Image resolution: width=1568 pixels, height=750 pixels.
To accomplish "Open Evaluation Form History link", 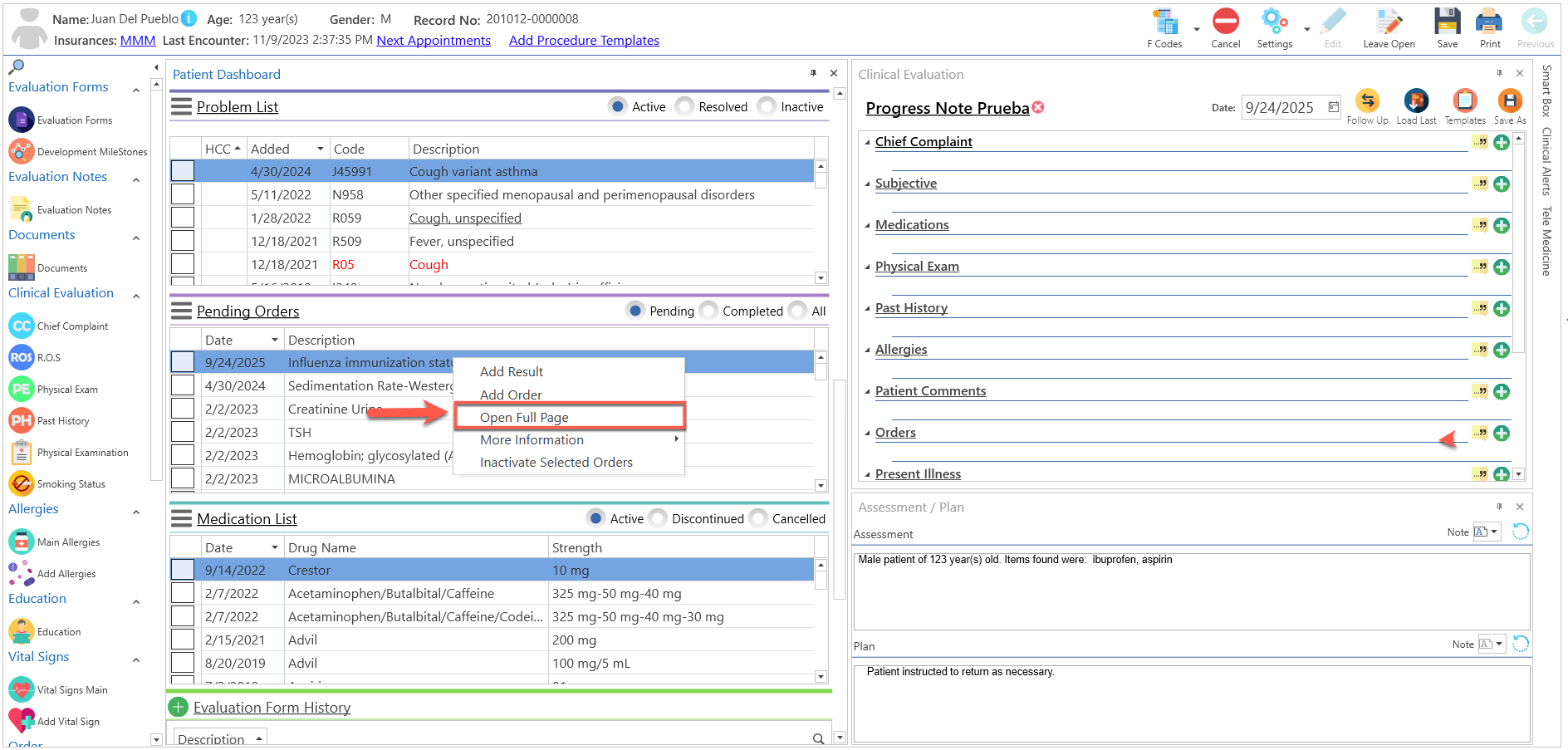I will pyautogui.click(x=272, y=707).
